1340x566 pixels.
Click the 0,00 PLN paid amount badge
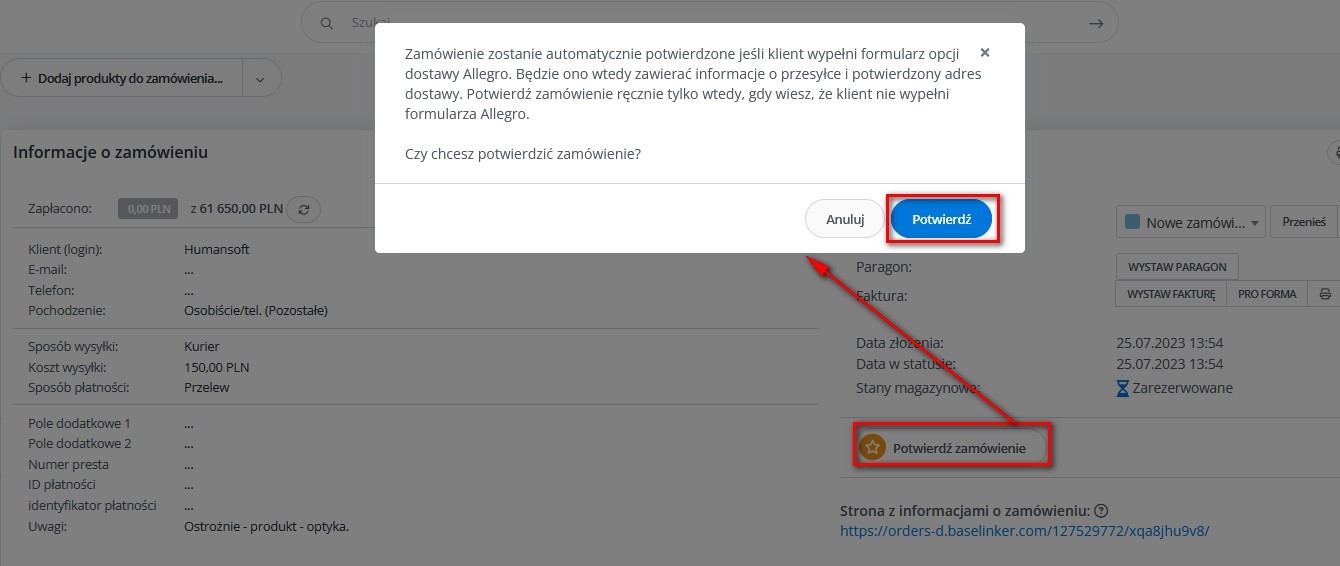coord(147,209)
